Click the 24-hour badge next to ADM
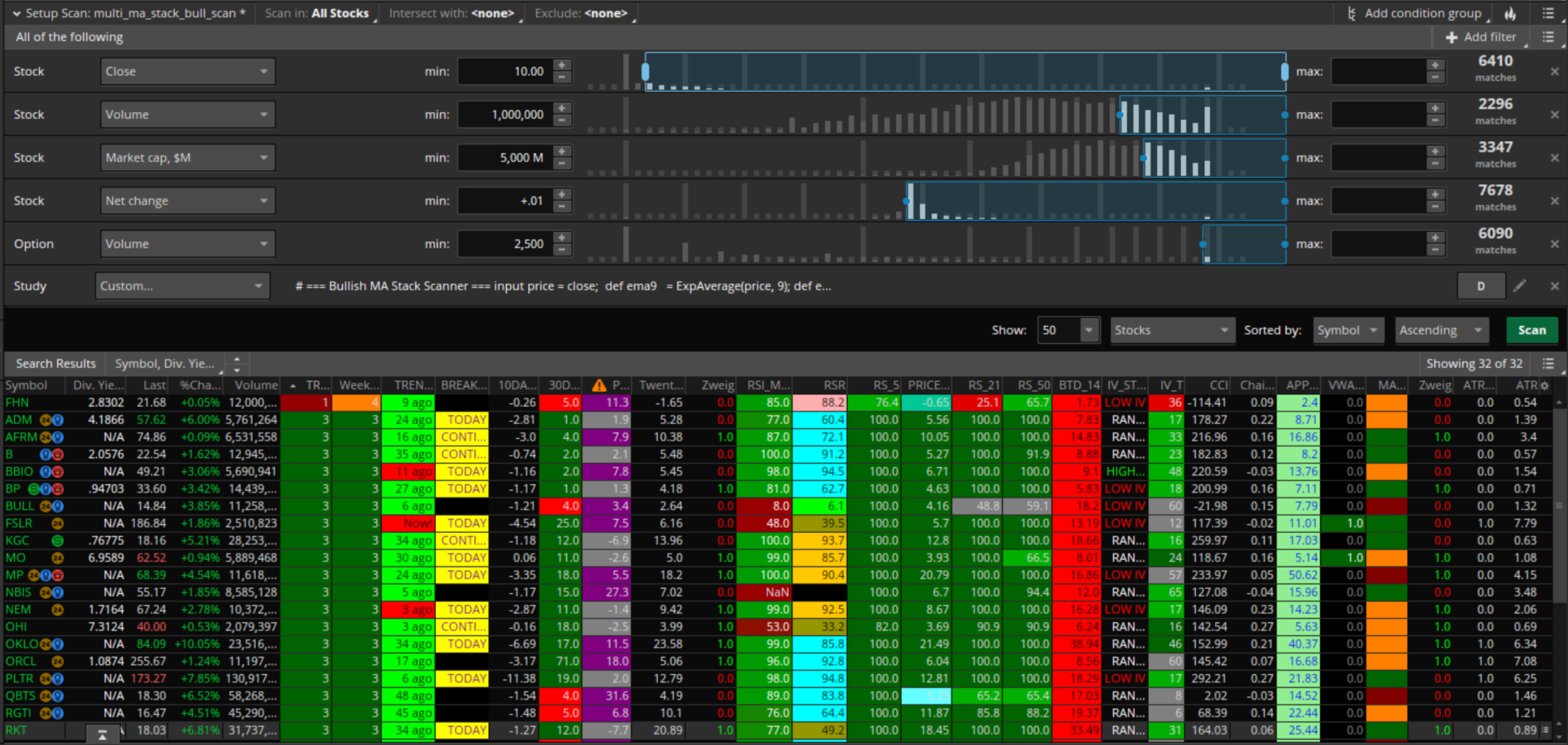 coord(45,420)
